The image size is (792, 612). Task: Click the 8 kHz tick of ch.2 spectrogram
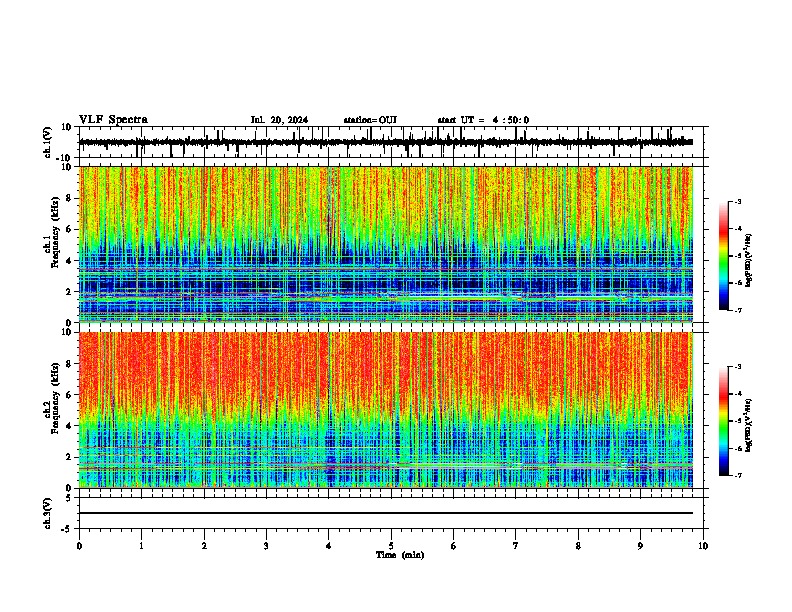point(69,364)
